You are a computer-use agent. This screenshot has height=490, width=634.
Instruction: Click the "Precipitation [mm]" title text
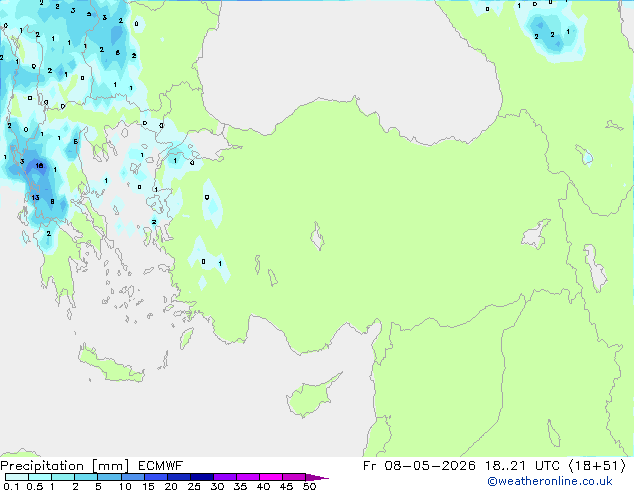tap(65, 466)
